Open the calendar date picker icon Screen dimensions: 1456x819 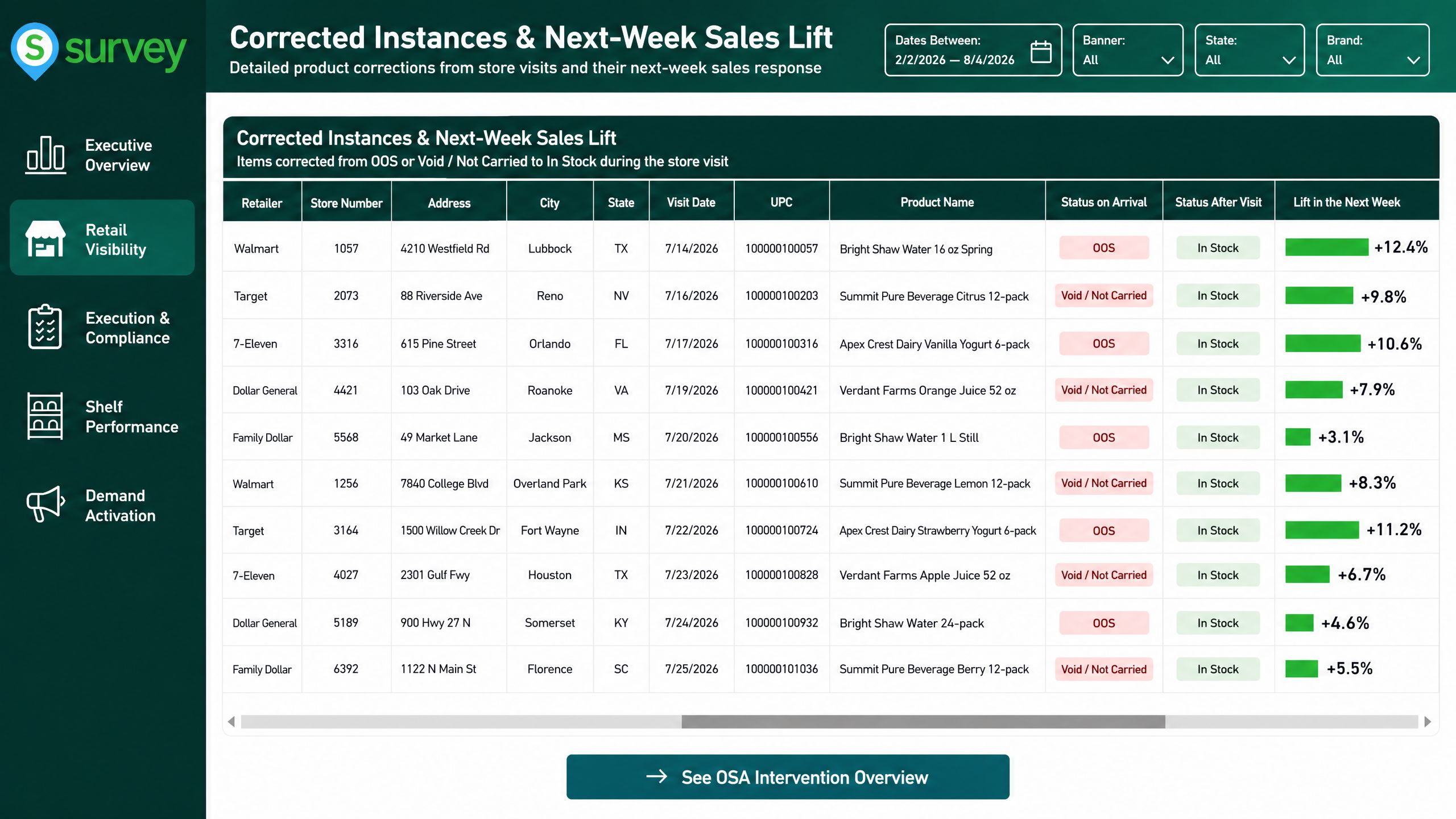click(x=1041, y=52)
